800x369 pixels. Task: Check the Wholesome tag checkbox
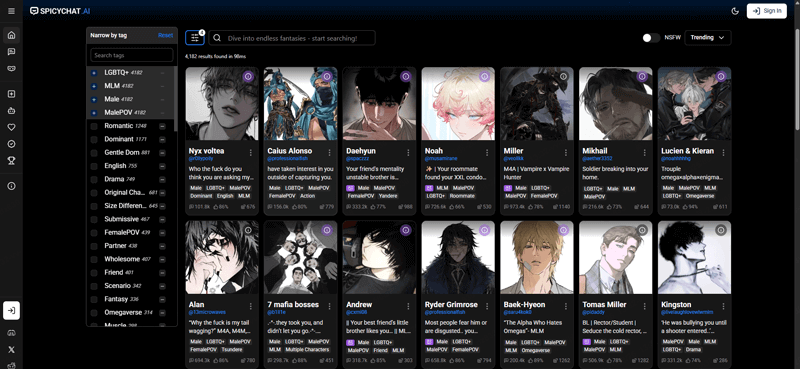(x=94, y=259)
